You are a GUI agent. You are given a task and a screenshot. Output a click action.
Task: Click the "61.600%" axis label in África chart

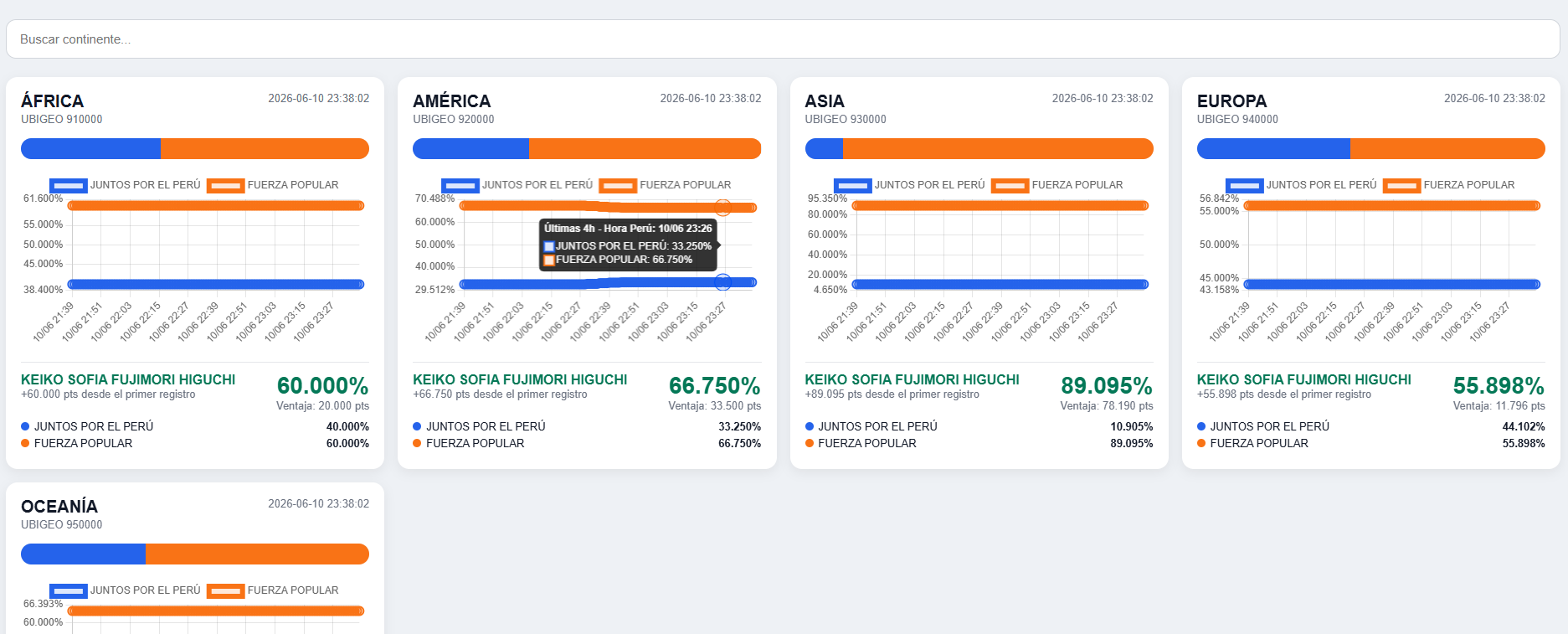coord(44,198)
